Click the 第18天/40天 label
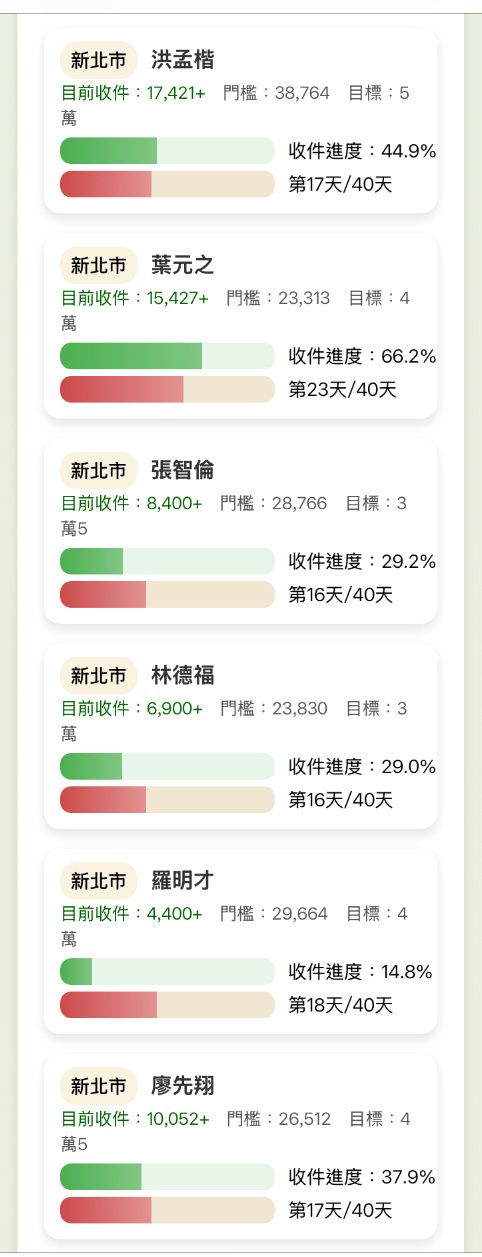 point(340,1005)
